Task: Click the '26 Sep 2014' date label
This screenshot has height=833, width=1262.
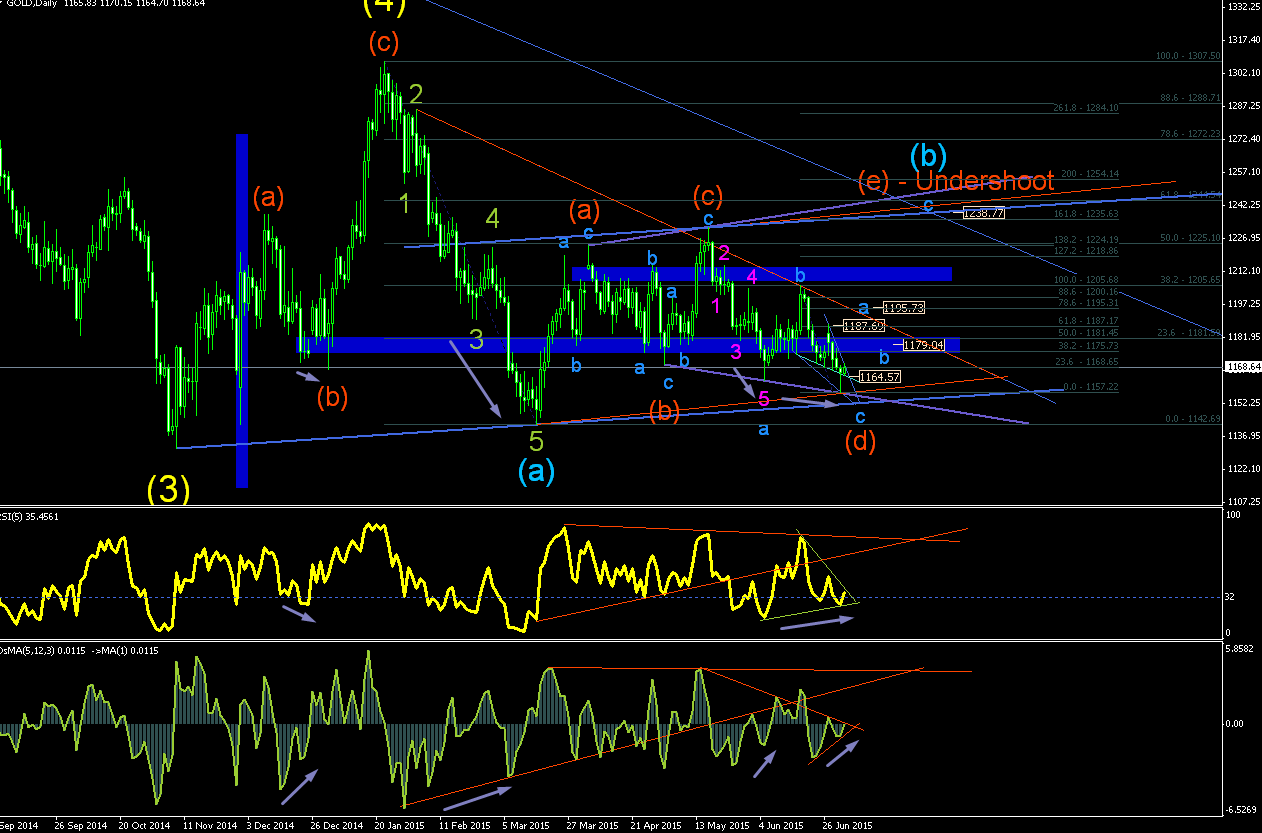Action: pos(81,826)
